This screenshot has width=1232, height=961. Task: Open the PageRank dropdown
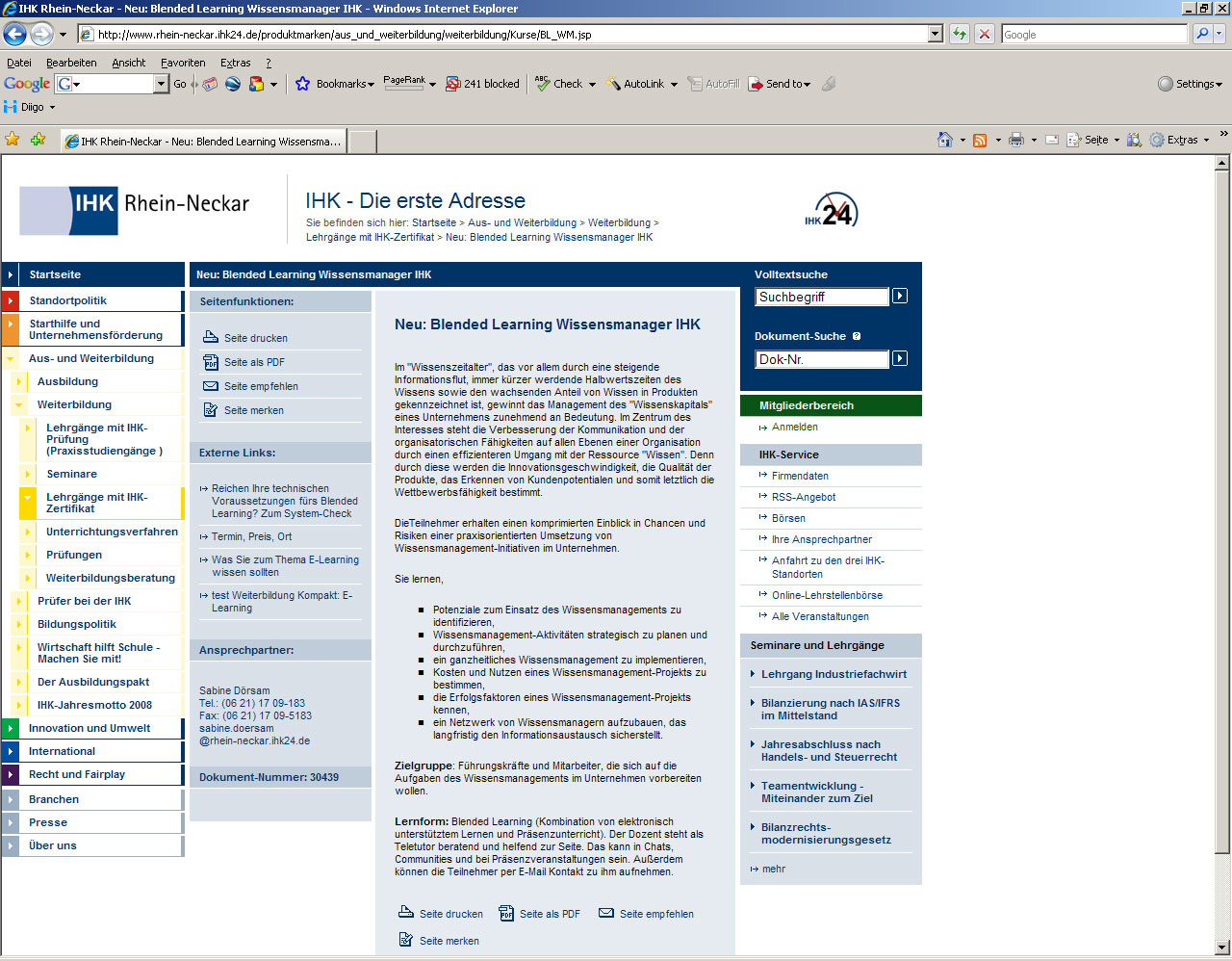(432, 84)
